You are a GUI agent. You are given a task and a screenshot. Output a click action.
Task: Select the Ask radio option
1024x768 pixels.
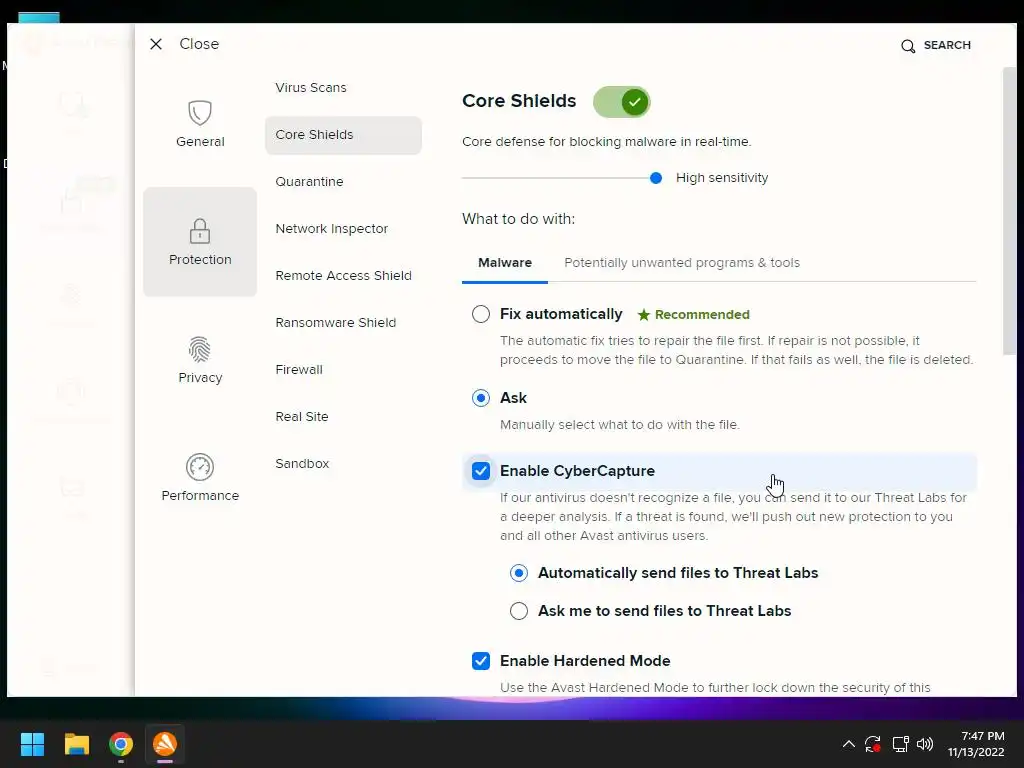coord(481,398)
